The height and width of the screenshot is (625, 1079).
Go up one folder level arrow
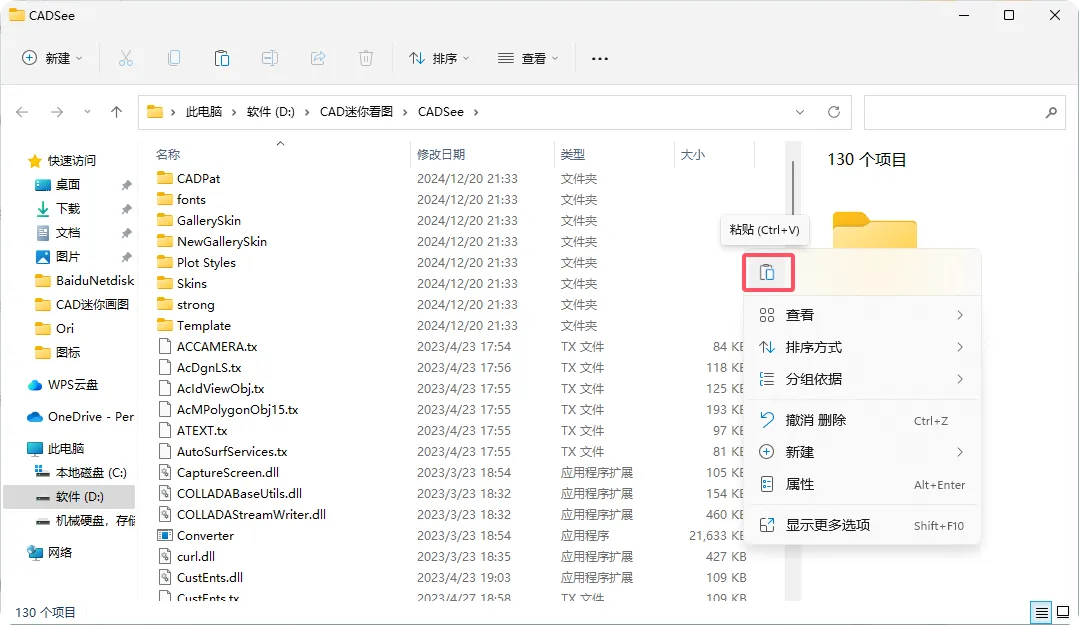click(x=116, y=112)
